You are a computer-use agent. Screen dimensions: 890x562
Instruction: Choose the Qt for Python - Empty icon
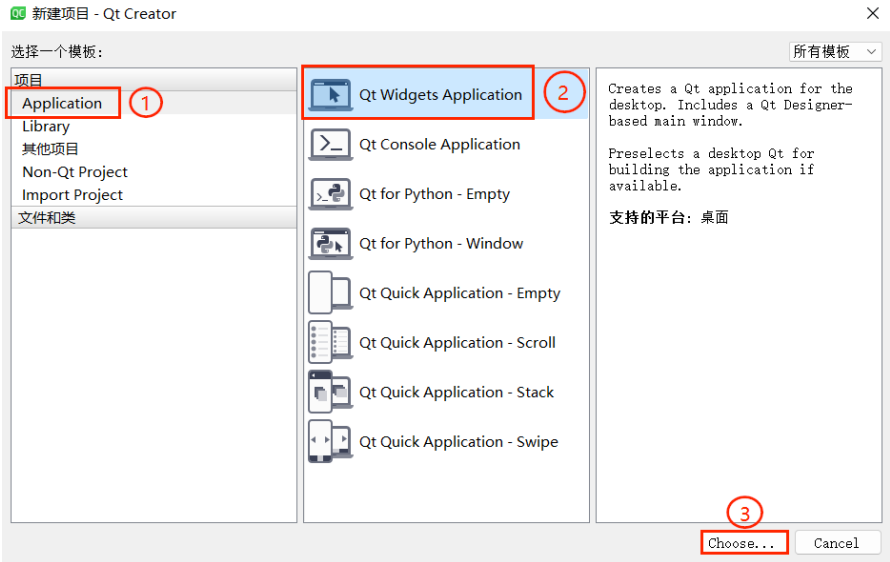point(330,194)
